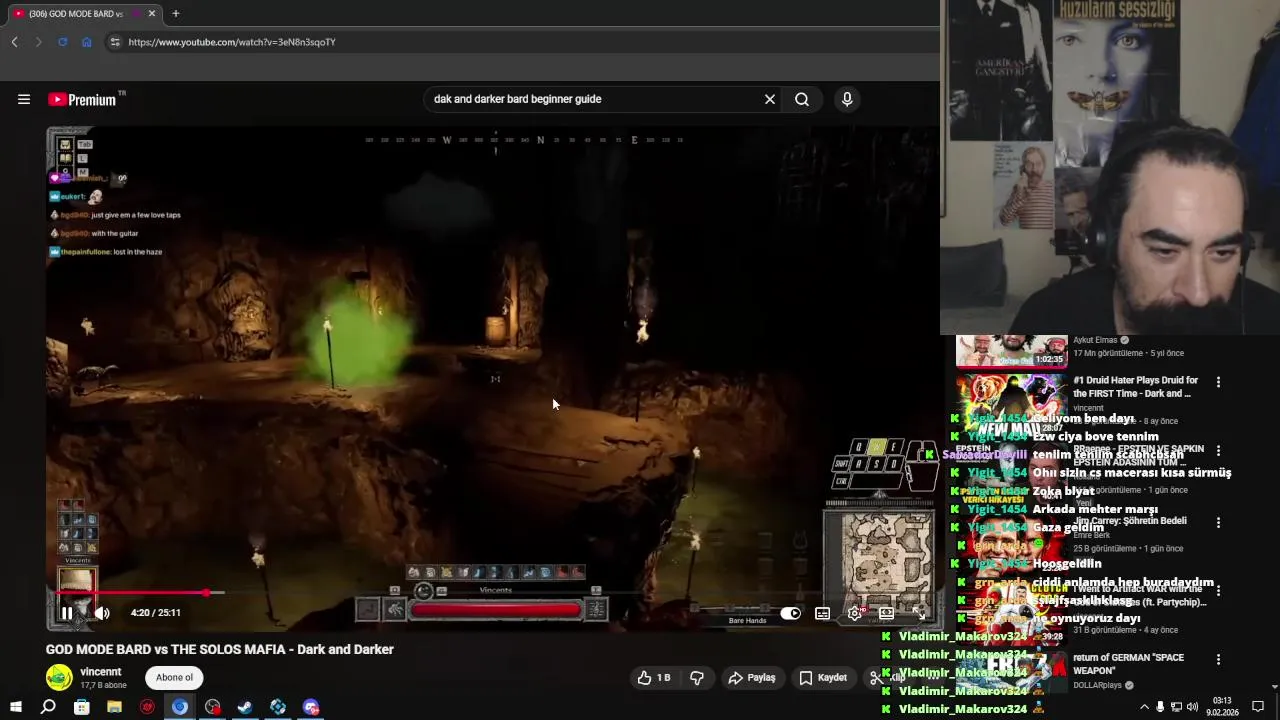View site information icon in address bar

115,42
